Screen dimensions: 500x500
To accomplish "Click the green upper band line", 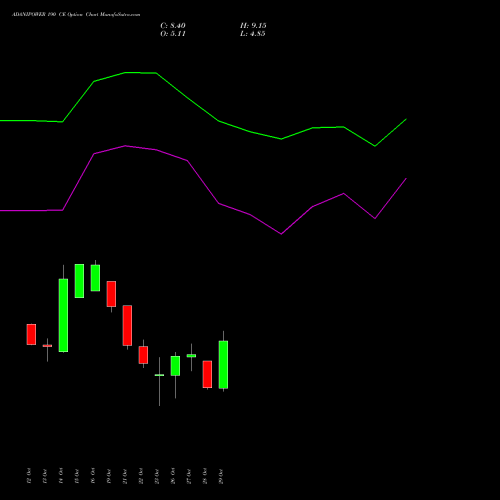I will click(187, 98).
